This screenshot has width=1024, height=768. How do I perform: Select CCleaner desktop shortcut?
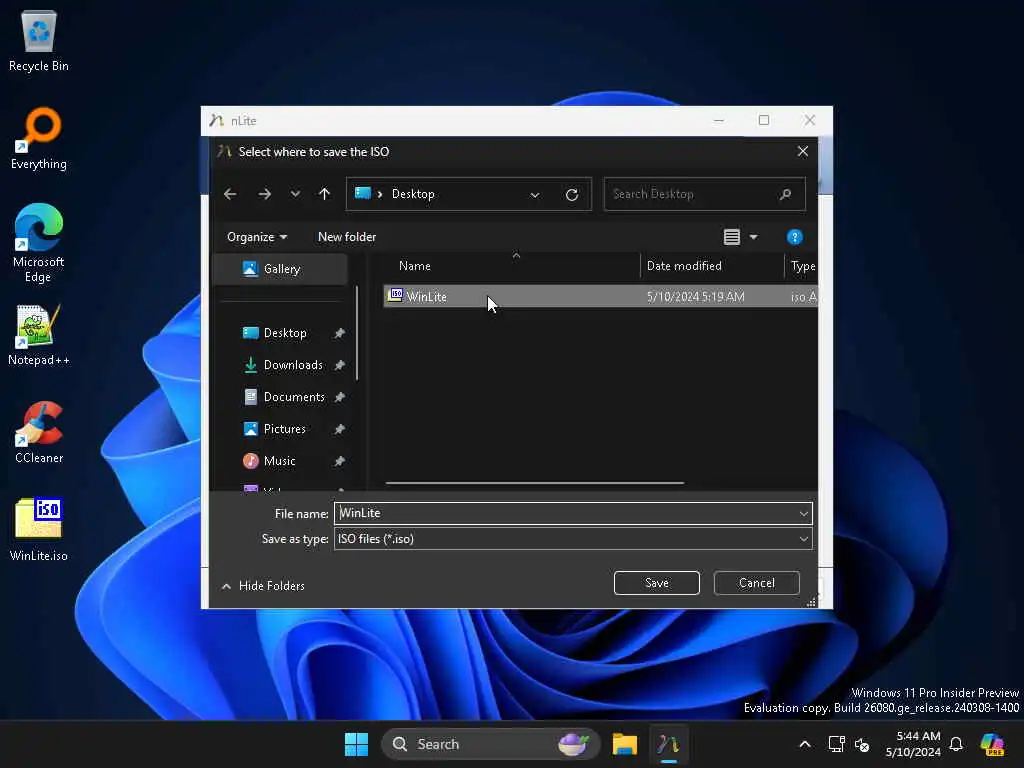39,432
